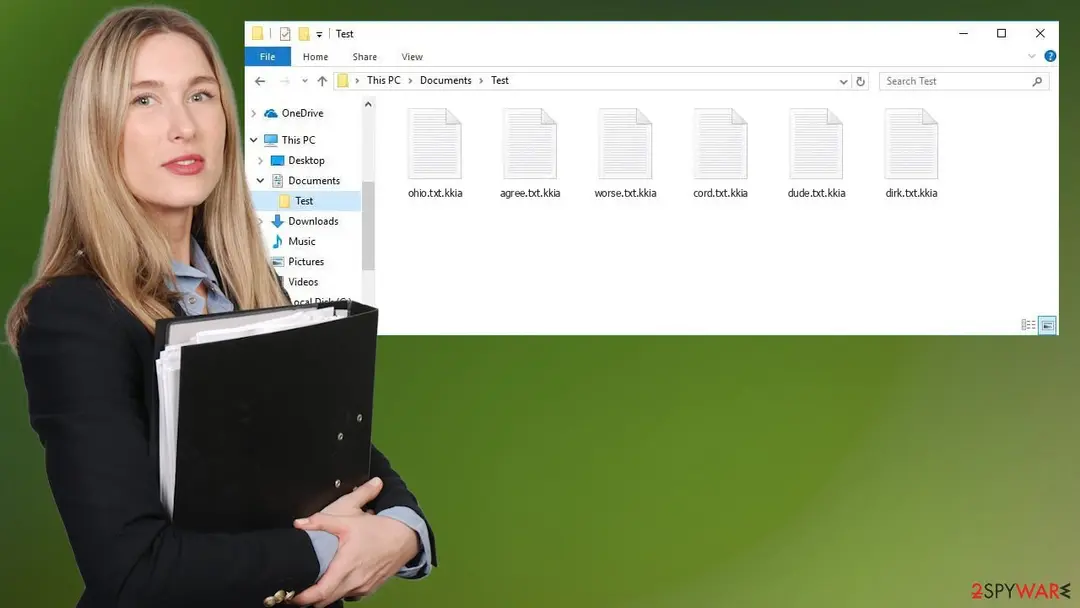Click the Back navigation arrow
The height and width of the screenshot is (608, 1080).
pos(260,81)
